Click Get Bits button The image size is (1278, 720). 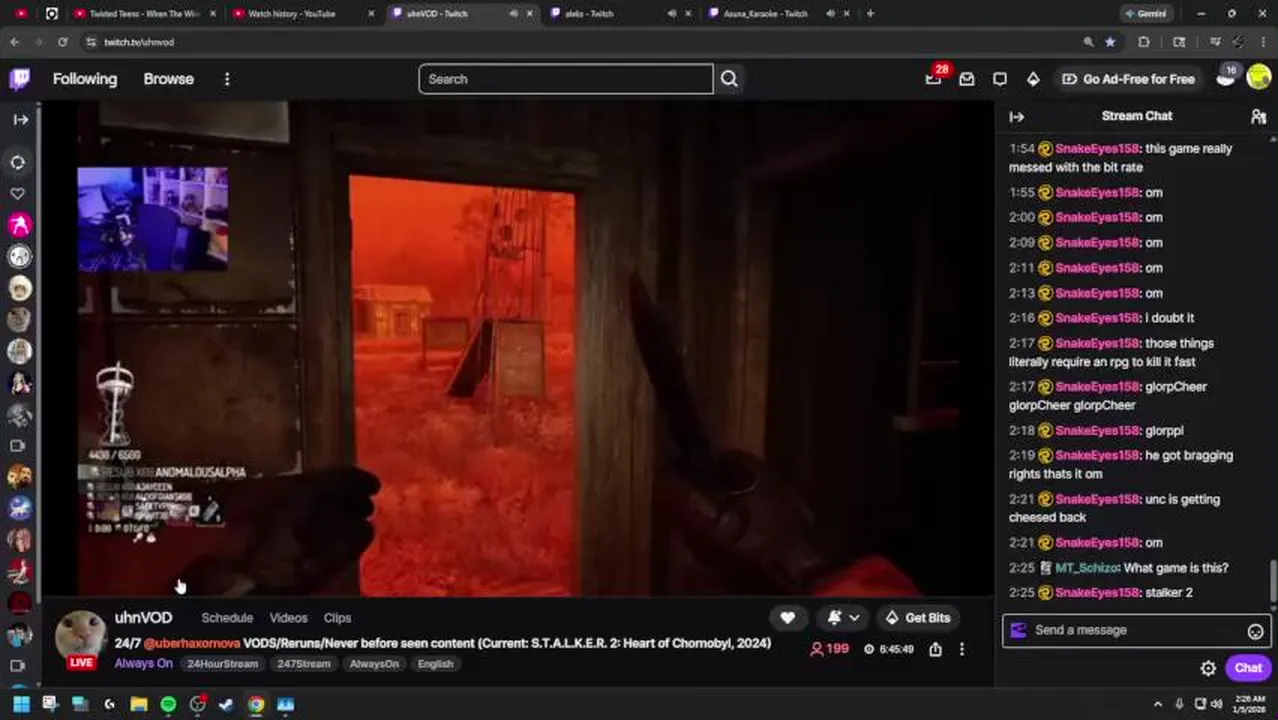click(917, 618)
